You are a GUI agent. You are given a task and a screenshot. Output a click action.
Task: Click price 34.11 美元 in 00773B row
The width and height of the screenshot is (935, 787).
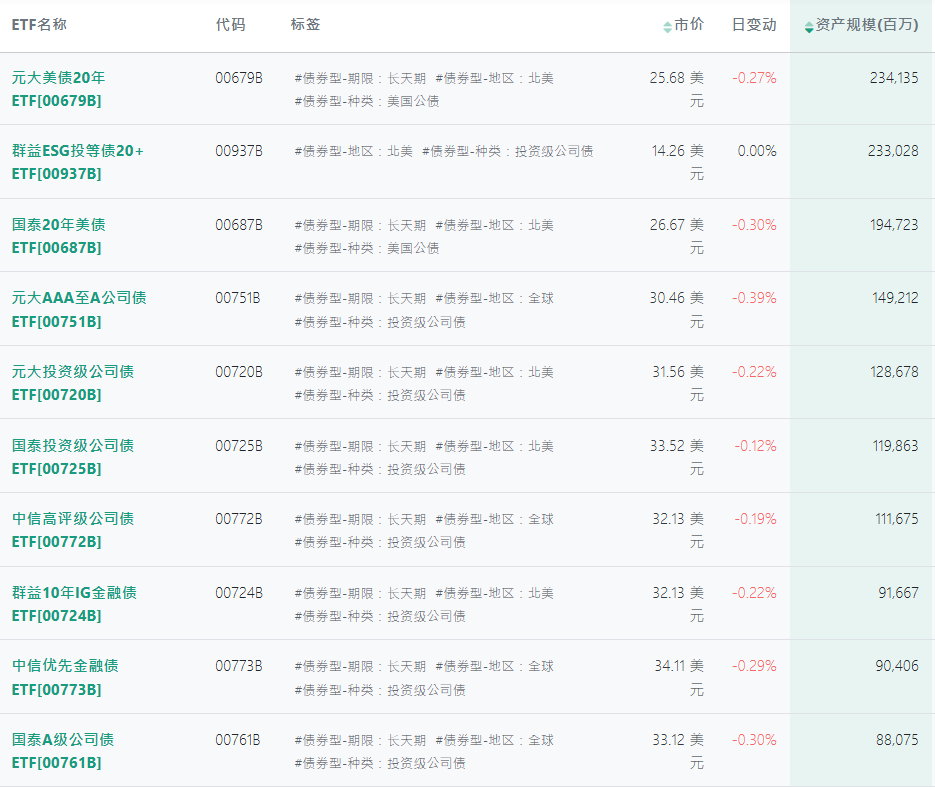coord(679,677)
